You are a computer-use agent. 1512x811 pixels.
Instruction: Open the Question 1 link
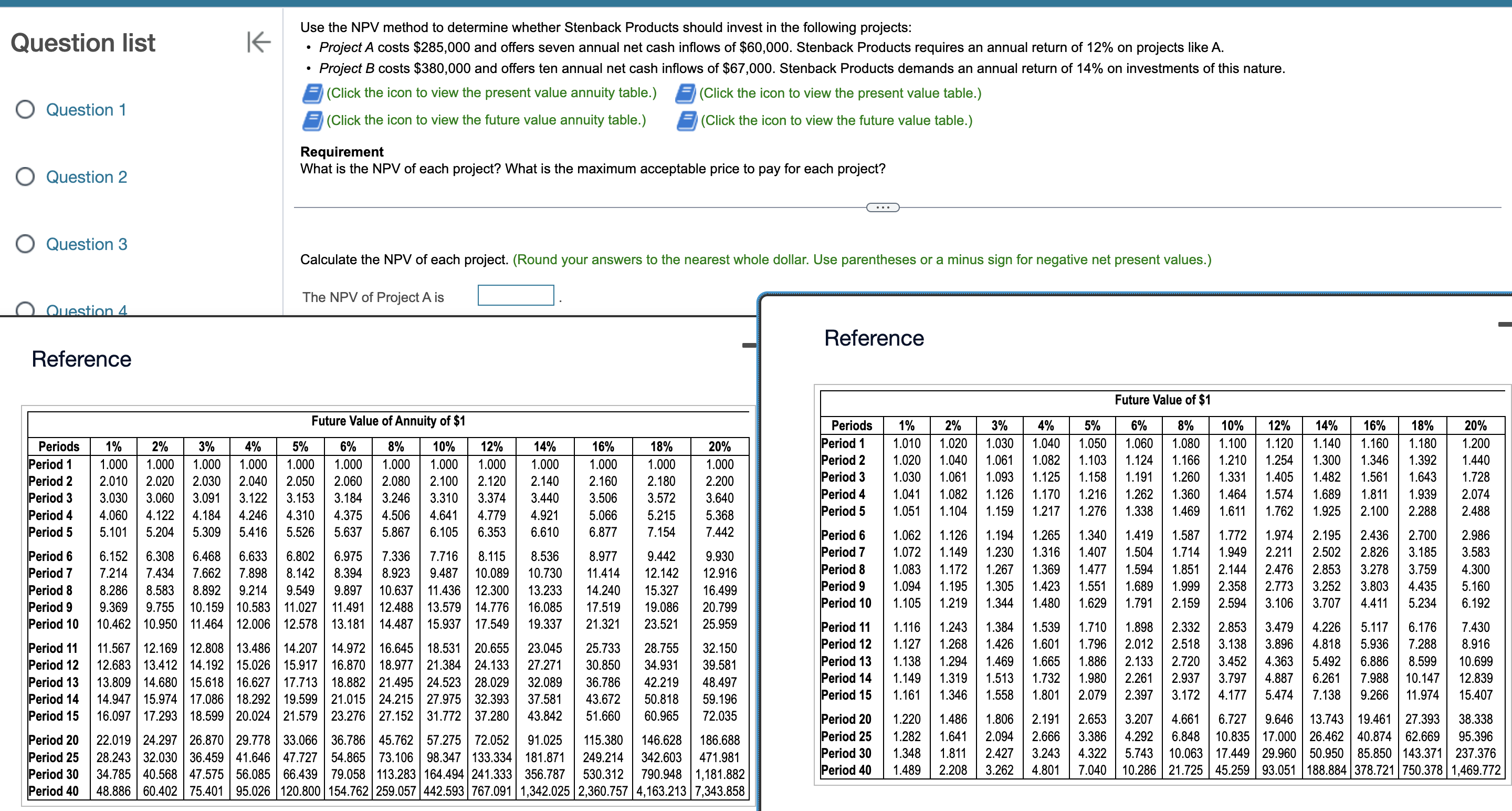click(x=86, y=110)
